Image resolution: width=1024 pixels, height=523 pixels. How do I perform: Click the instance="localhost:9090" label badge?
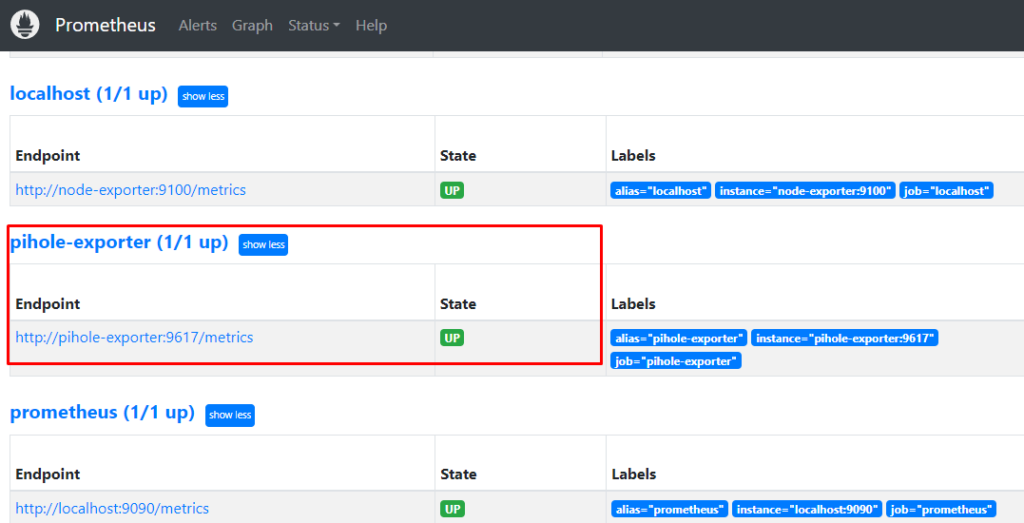[807, 509]
